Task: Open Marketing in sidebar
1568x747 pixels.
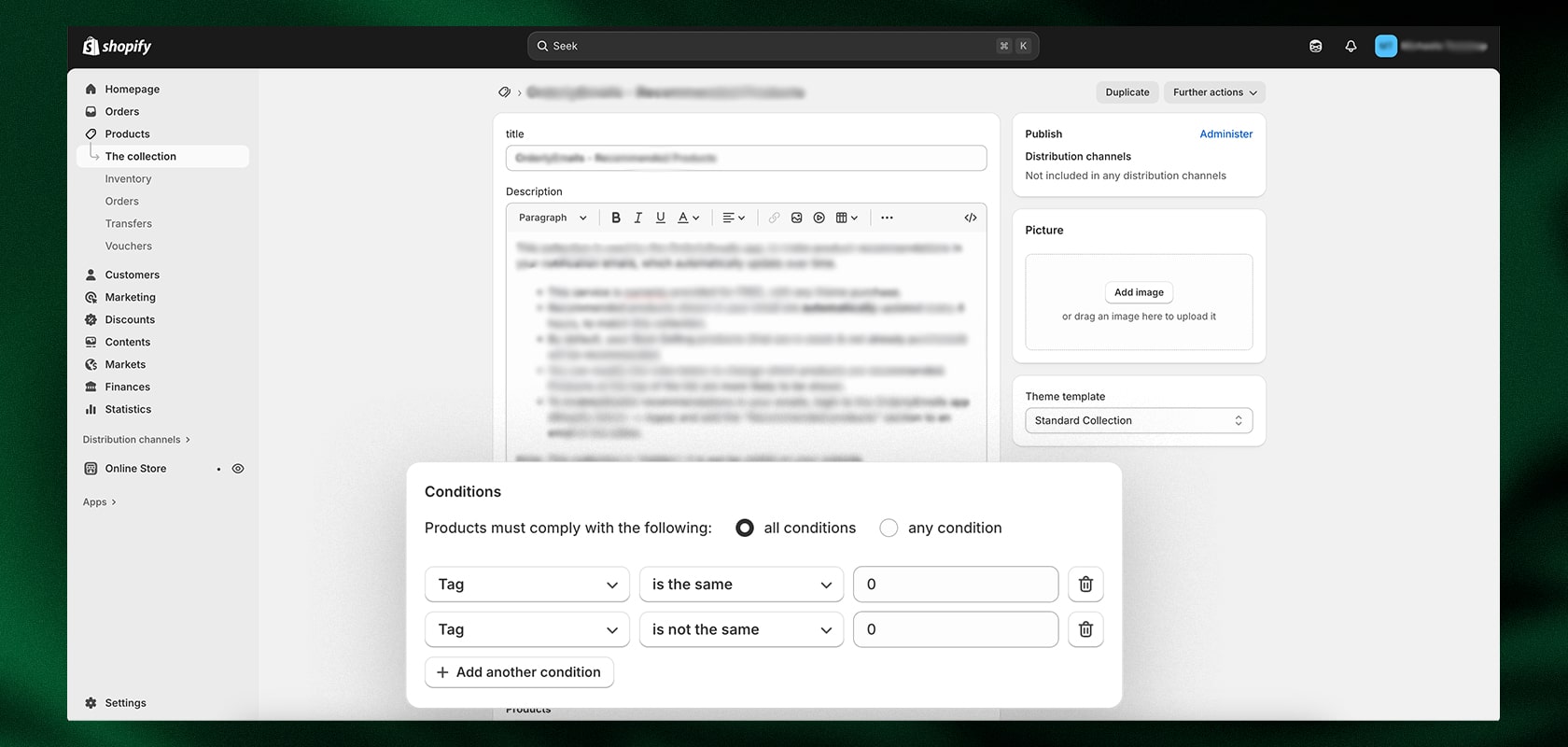Action: [x=130, y=298]
